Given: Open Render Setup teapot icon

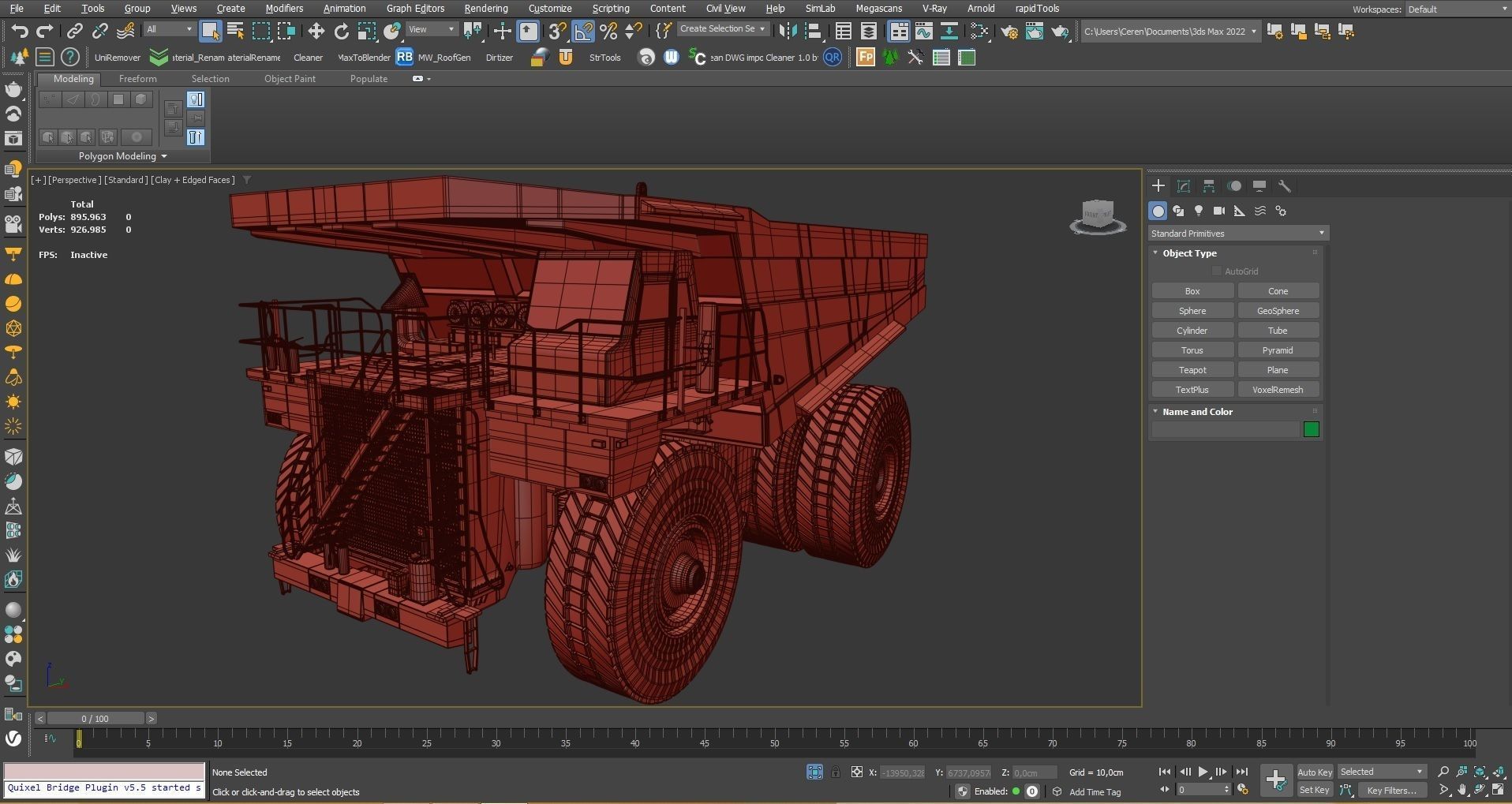Looking at the screenshot, I should click(1009, 32).
